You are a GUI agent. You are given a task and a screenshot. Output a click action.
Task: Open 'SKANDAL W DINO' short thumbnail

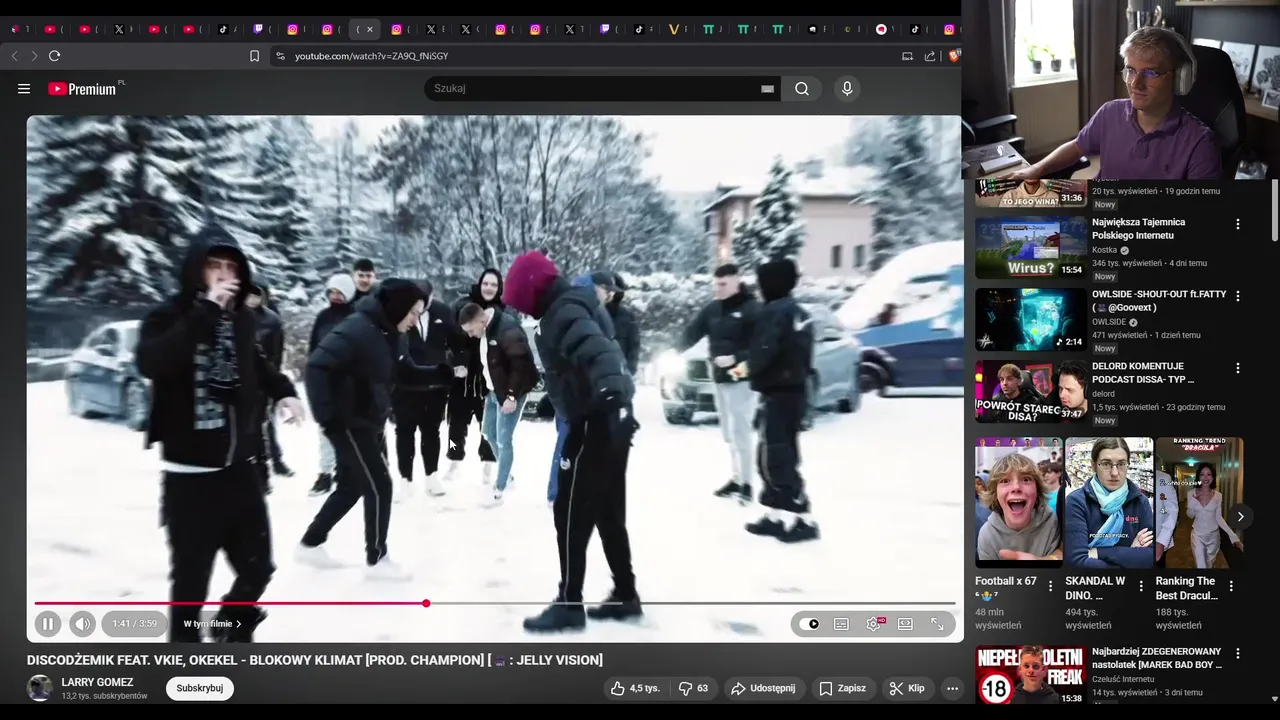tap(1109, 502)
